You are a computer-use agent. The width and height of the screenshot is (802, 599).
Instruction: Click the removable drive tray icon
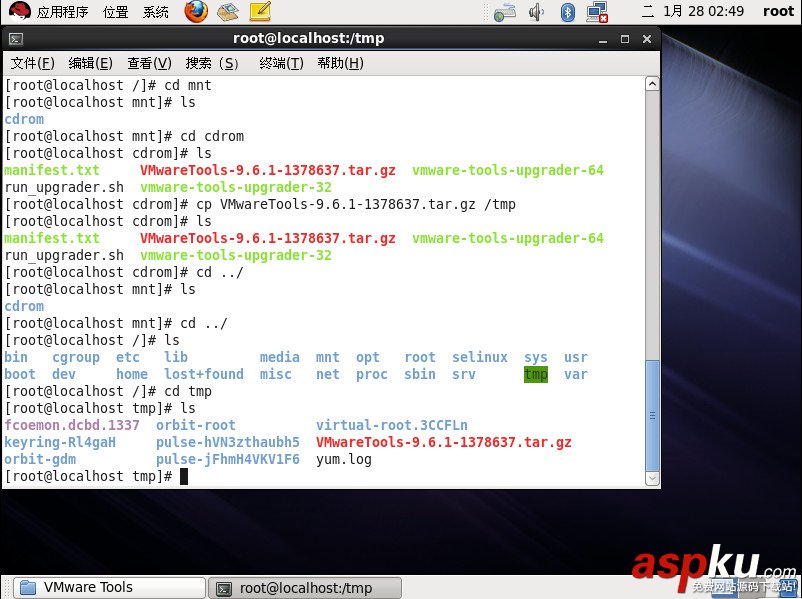click(x=505, y=12)
